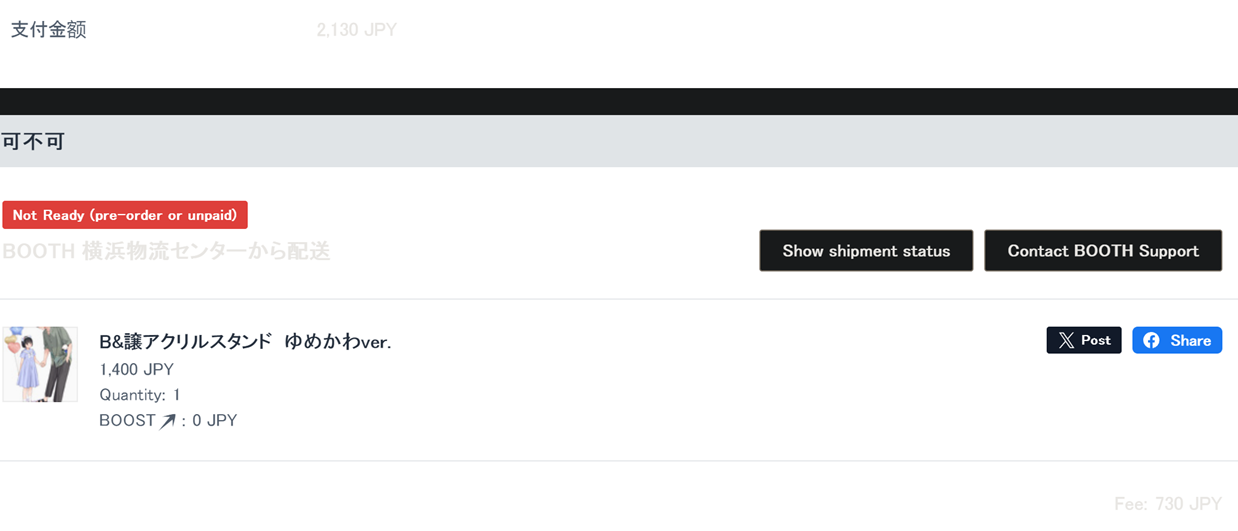Click the 1,400 JPY item price
Screen dimensions: 1238x531
click(x=136, y=370)
